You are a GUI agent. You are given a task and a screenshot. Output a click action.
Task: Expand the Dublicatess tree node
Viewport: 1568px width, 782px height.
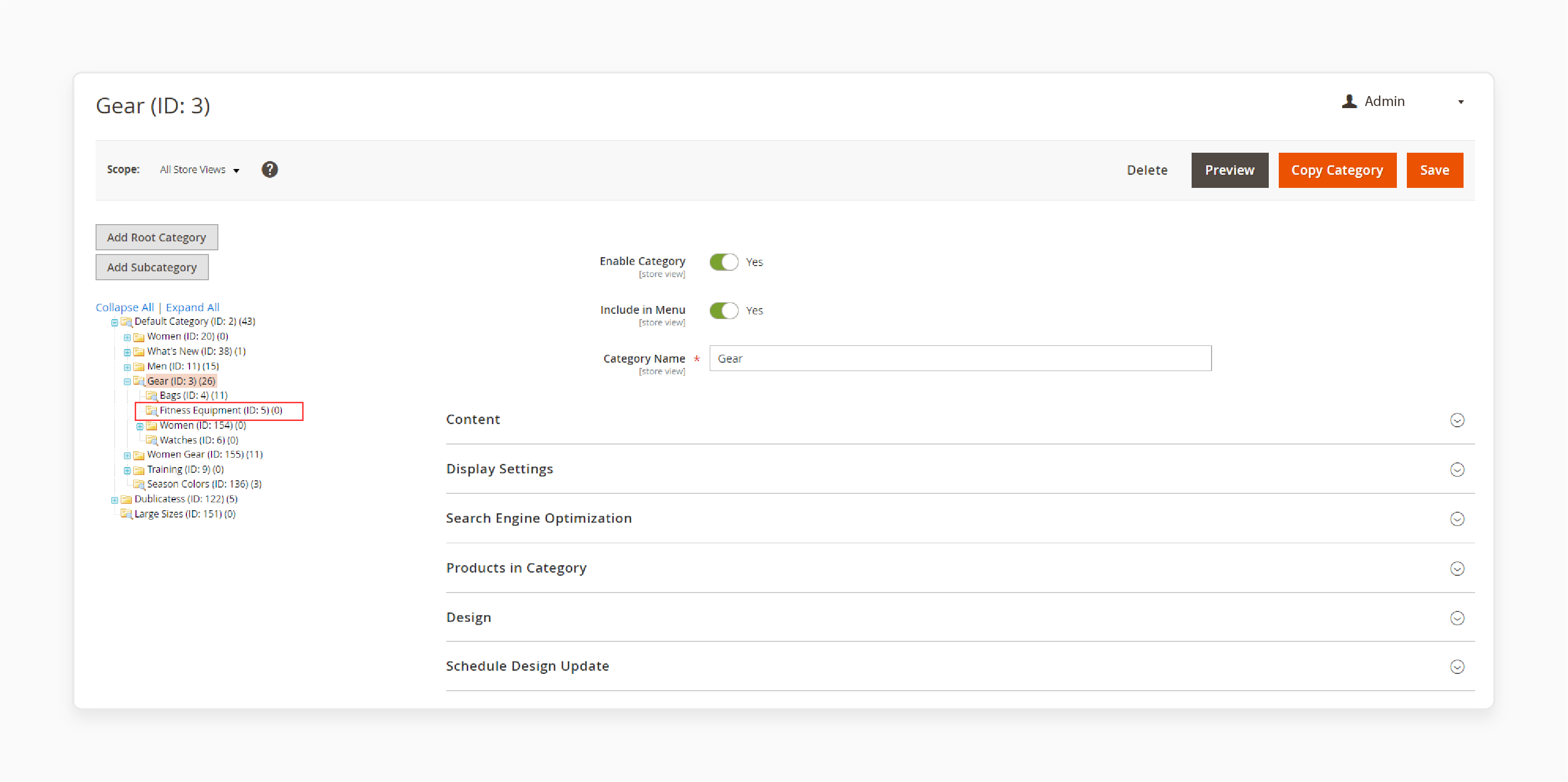click(x=114, y=500)
